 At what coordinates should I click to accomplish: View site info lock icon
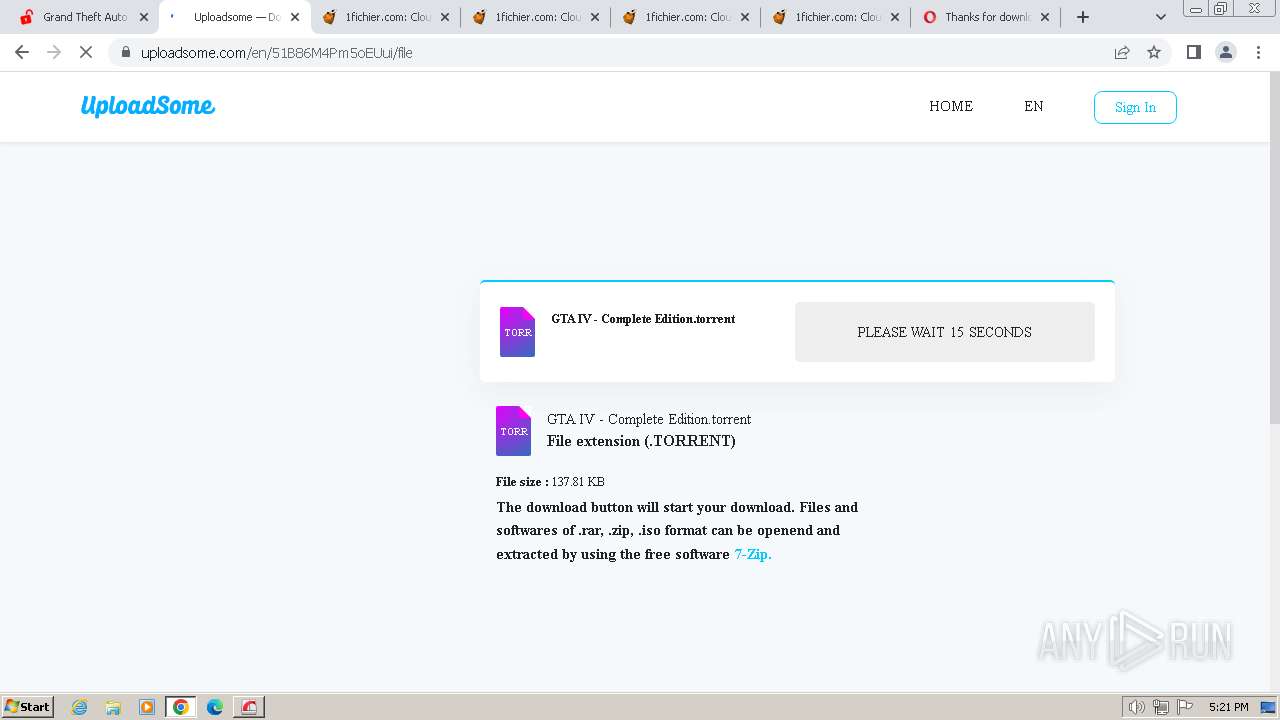coord(125,52)
